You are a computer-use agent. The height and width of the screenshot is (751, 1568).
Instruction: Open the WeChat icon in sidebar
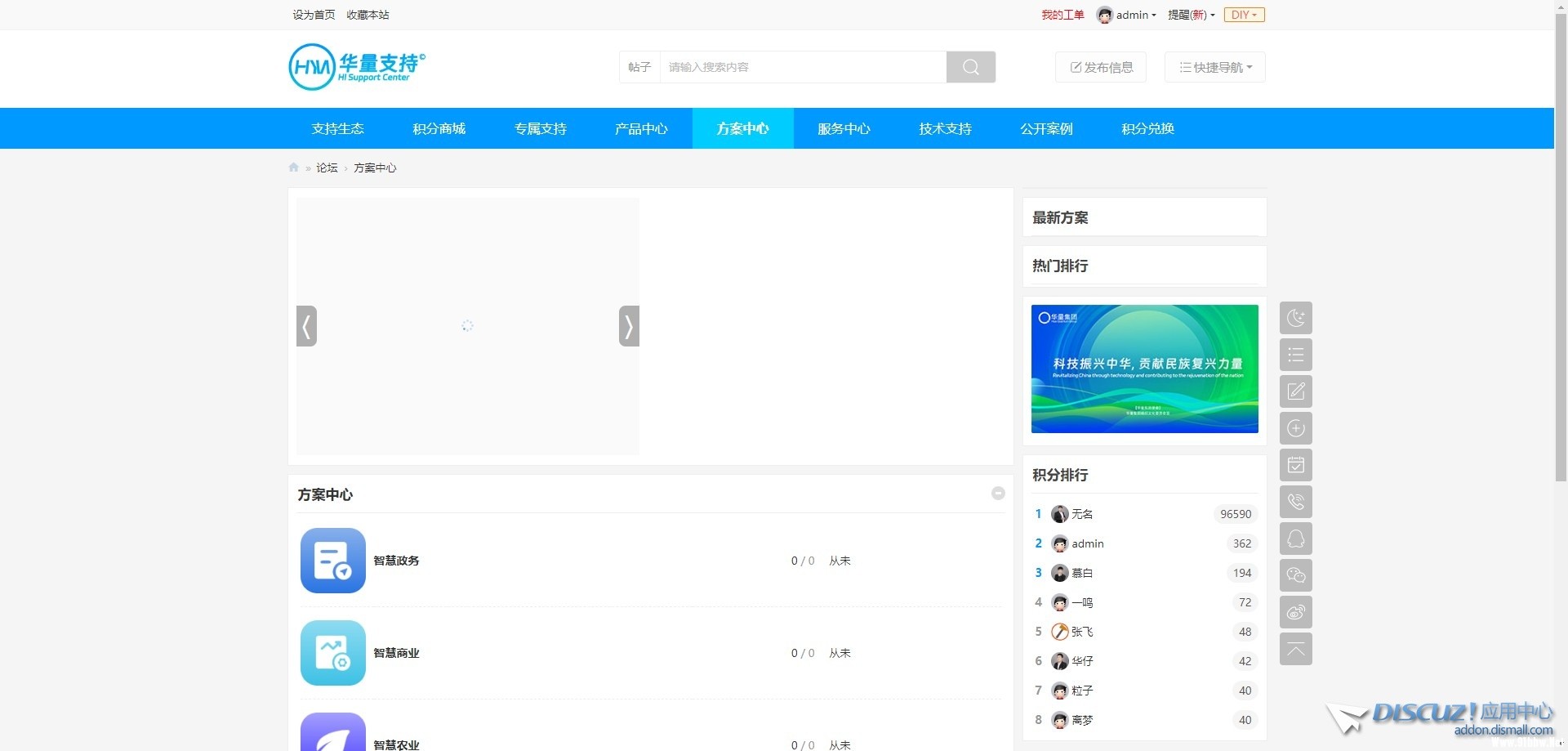(x=1295, y=575)
